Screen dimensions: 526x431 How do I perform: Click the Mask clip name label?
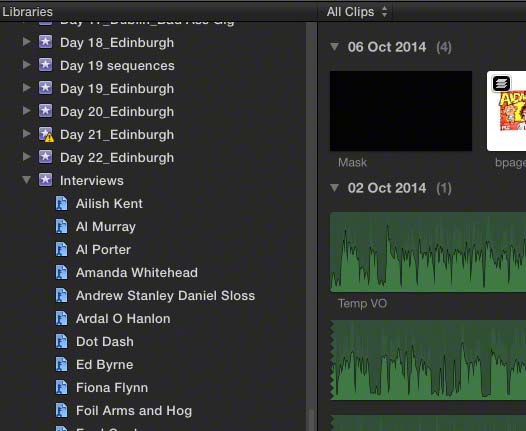pyautogui.click(x=352, y=163)
